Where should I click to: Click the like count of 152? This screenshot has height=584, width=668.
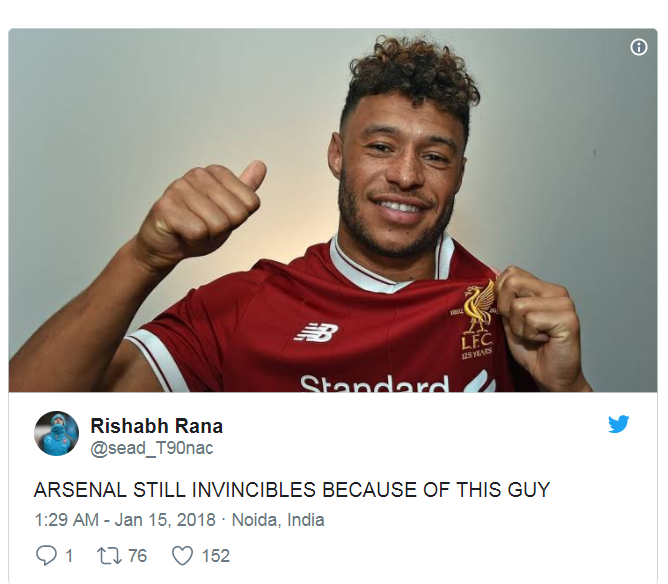click(x=215, y=556)
